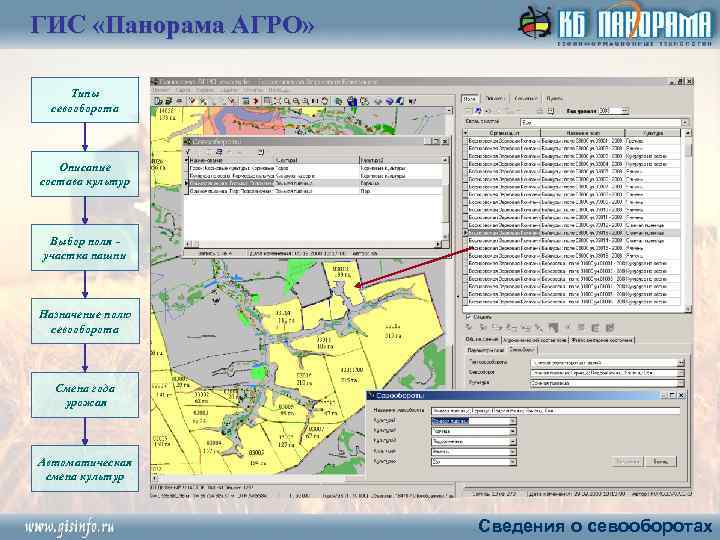Click the Наименование header in the small Севообороты window
The width and height of the screenshot is (720, 540).
click(231, 160)
